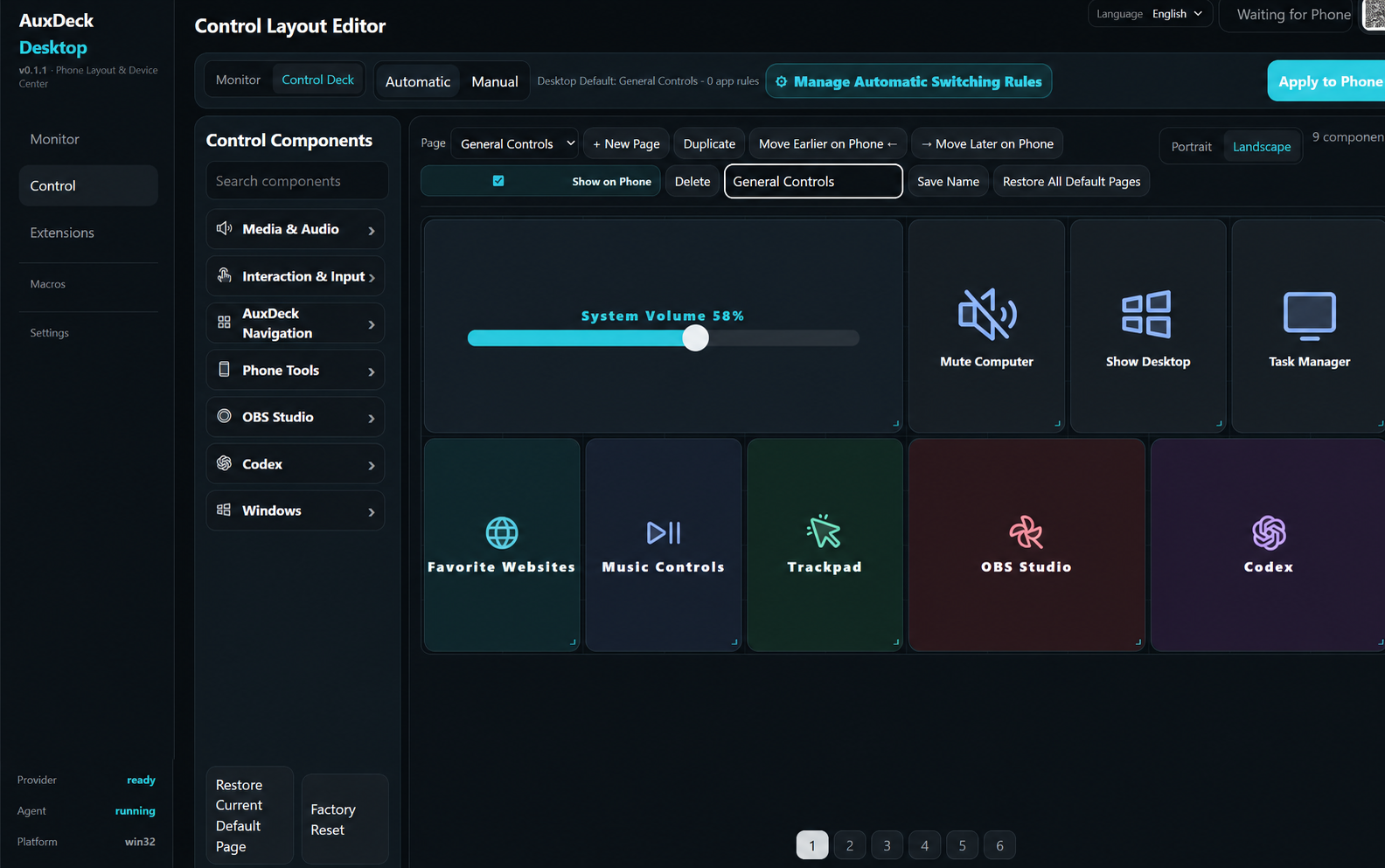The height and width of the screenshot is (868, 1385).
Task: Open the General Controls page dropdown
Action: tap(515, 143)
